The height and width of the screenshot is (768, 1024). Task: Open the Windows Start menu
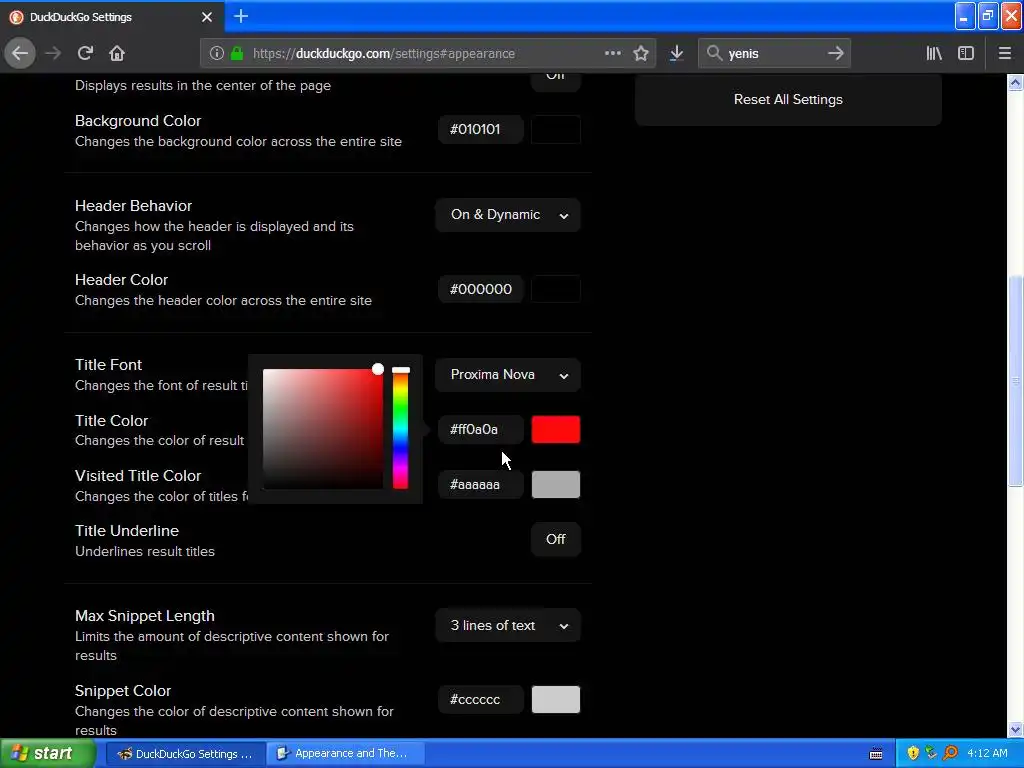tap(48, 754)
